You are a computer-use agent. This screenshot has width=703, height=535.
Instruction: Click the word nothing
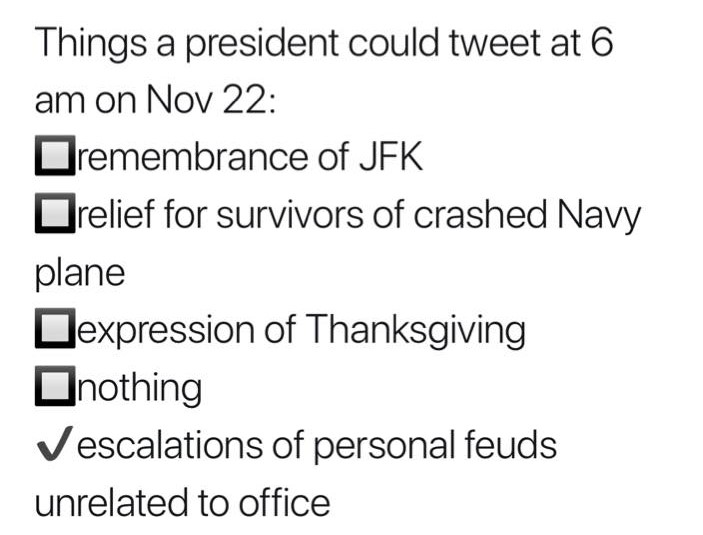click(x=138, y=388)
